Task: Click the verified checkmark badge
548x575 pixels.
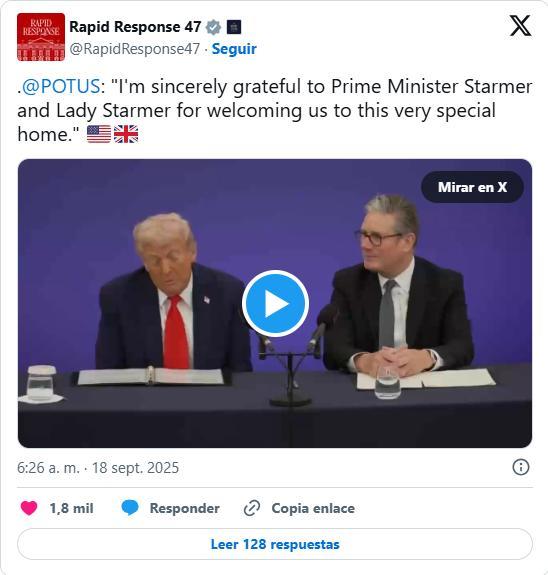Action: point(213,27)
